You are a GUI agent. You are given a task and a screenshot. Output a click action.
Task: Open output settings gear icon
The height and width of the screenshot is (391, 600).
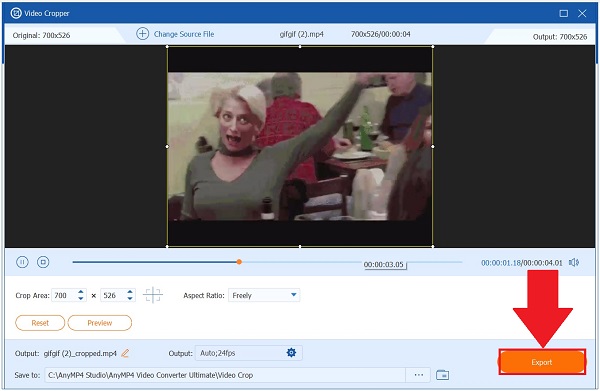pos(291,352)
